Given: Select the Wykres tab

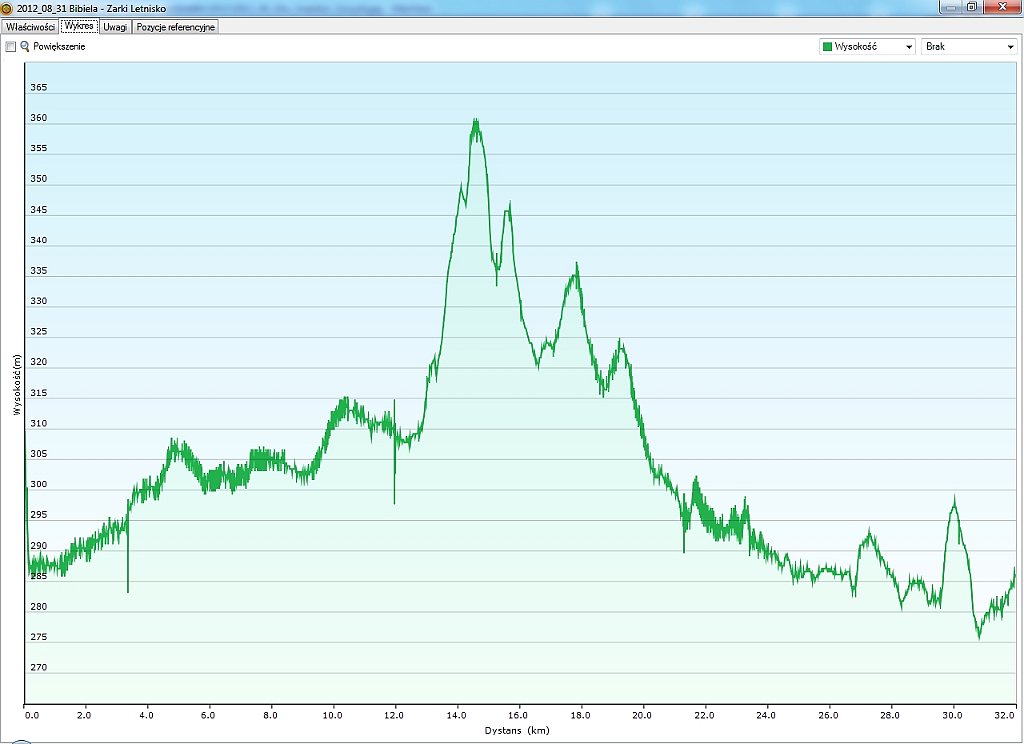Looking at the screenshot, I should pyautogui.click(x=79, y=27).
